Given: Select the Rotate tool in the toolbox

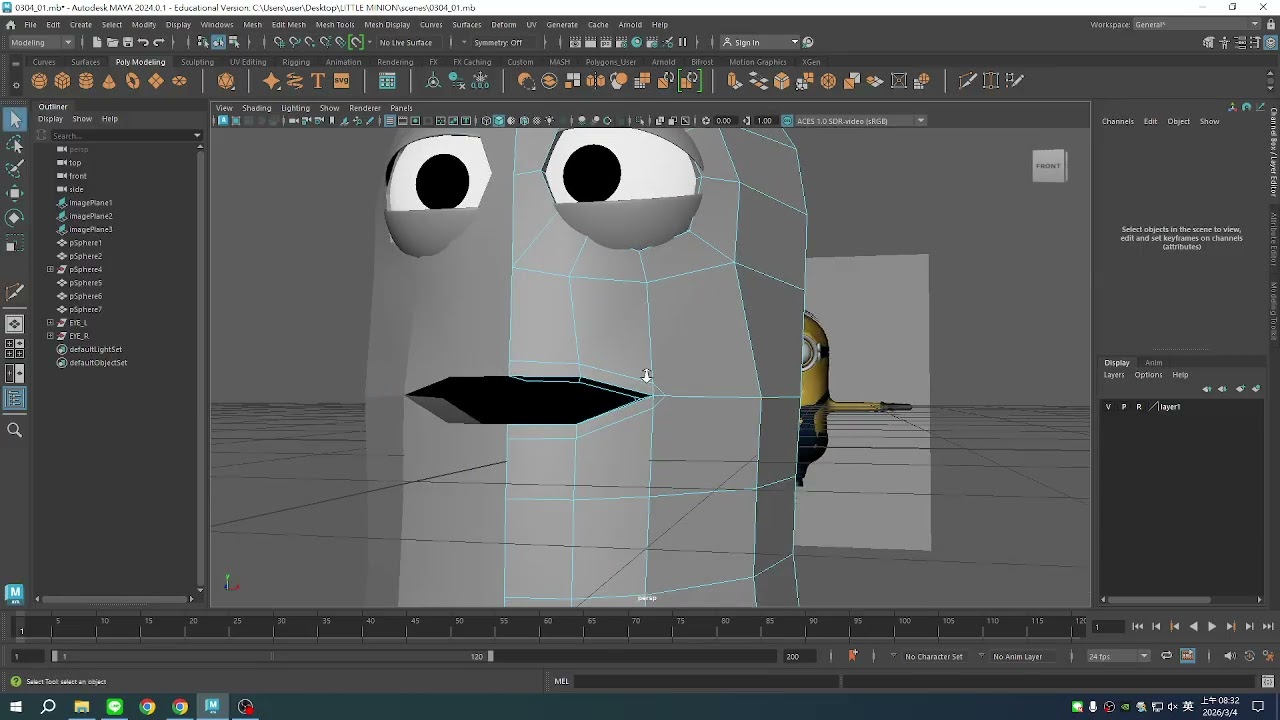Looking at the screenshot, I should click(14, 217).
